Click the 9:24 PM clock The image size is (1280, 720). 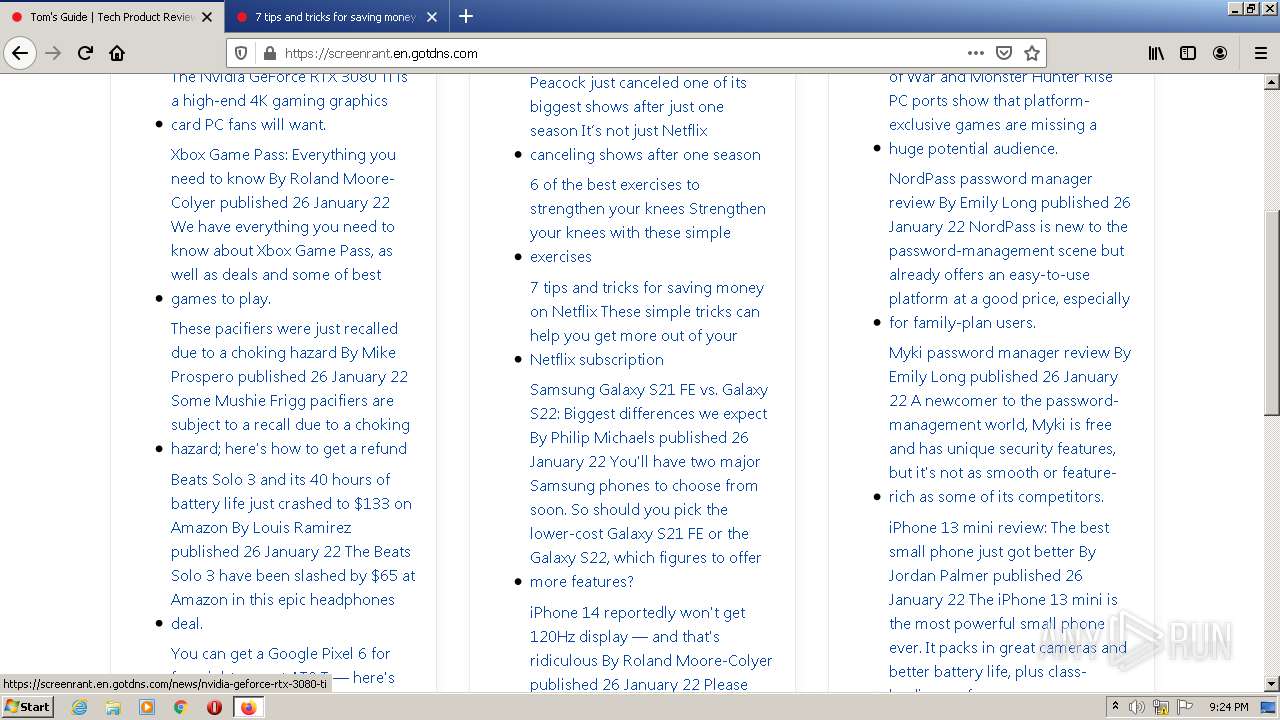tap(1228, 707)
